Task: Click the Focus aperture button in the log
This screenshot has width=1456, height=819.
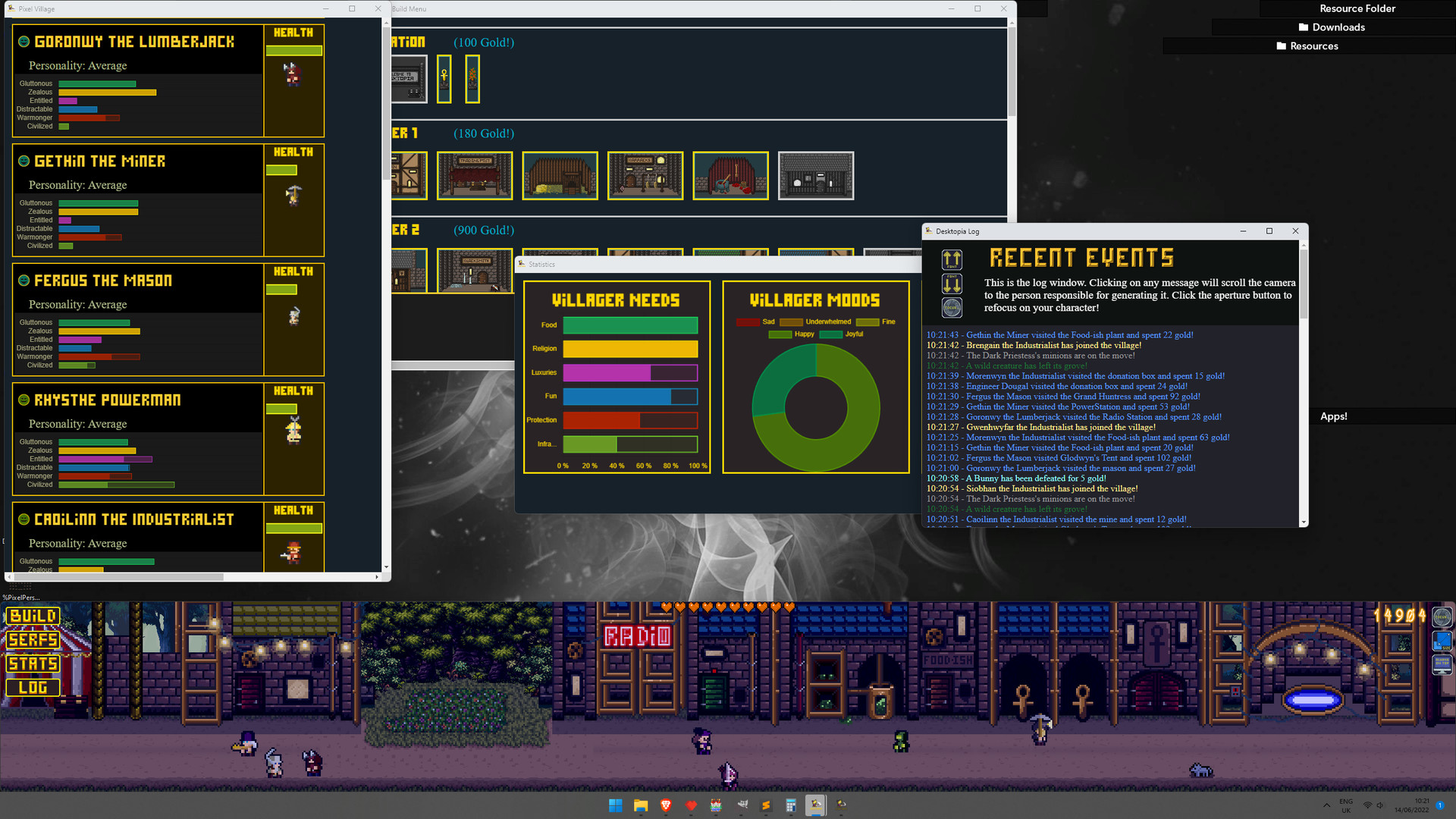Action: pos(952,308)
